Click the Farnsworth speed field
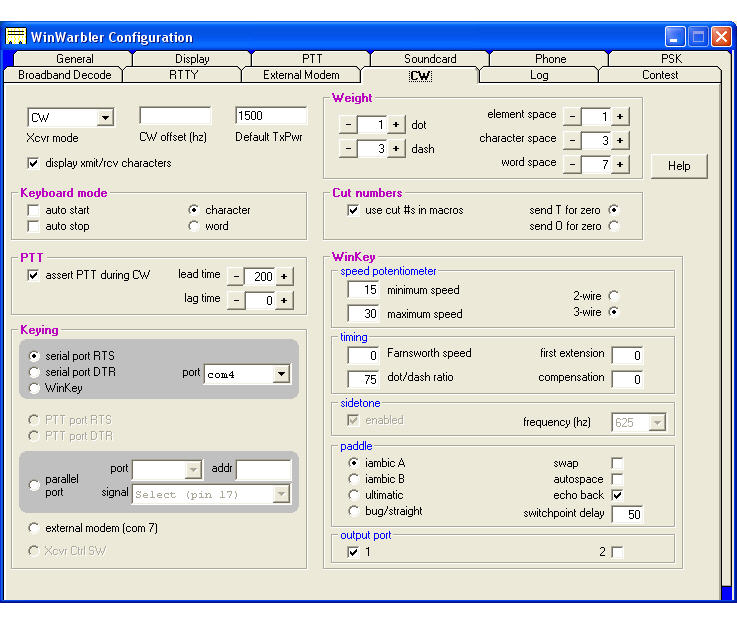The width and height of the screenshot is (737, 630). 363,355
